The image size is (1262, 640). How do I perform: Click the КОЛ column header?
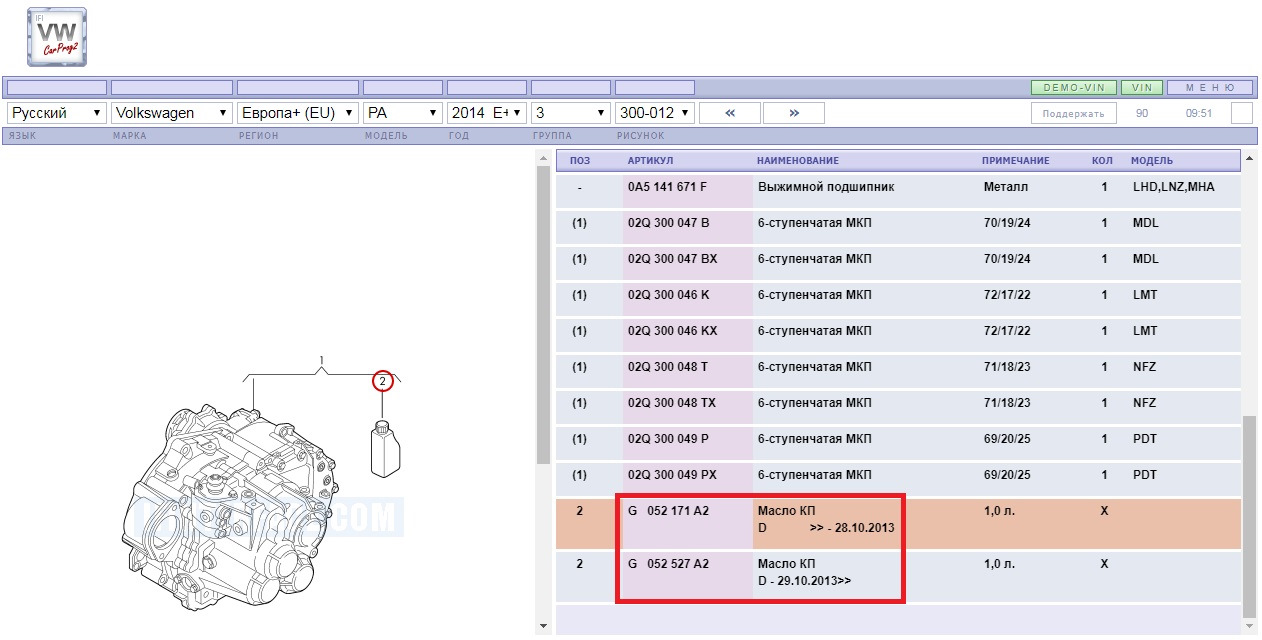click(x=1101, y=161)
